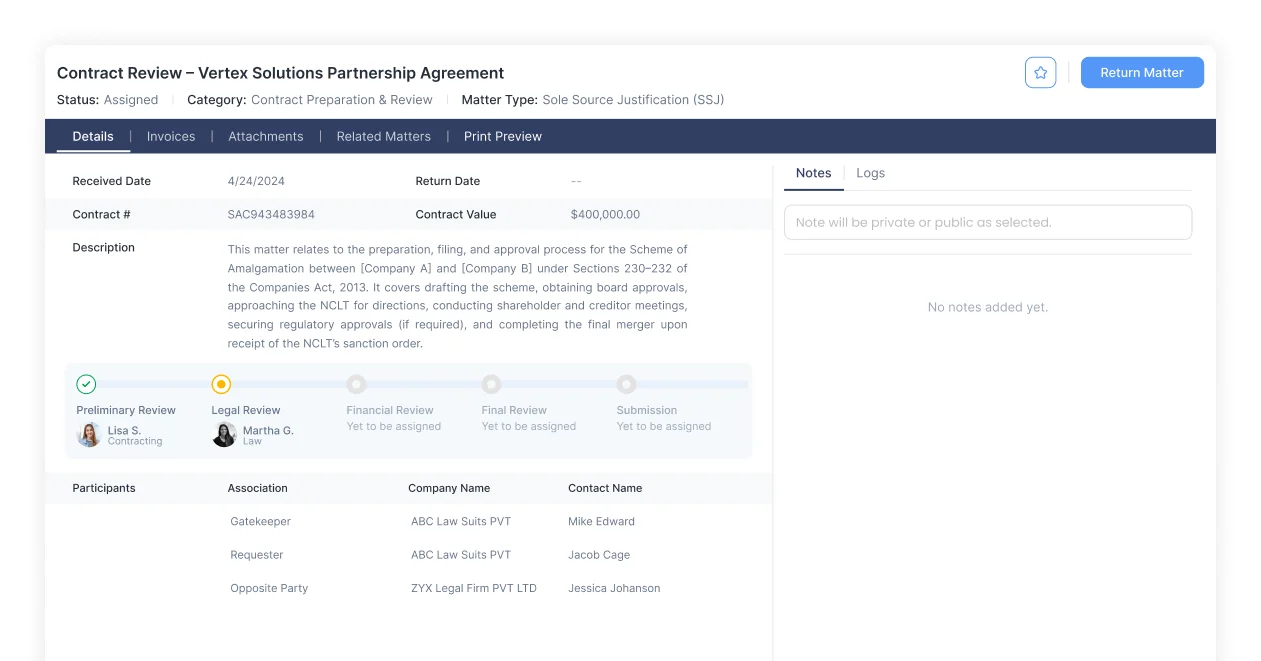Image resolution: width=1261 pixels, height=661 pixels.
Task: Select the yellow Legal Review step marker
Action: 222,384
